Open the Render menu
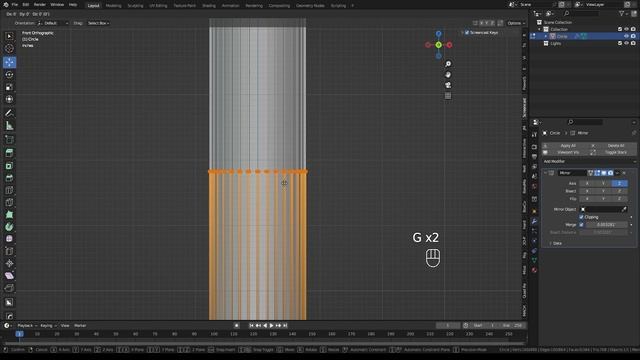 tap(40, 4)
